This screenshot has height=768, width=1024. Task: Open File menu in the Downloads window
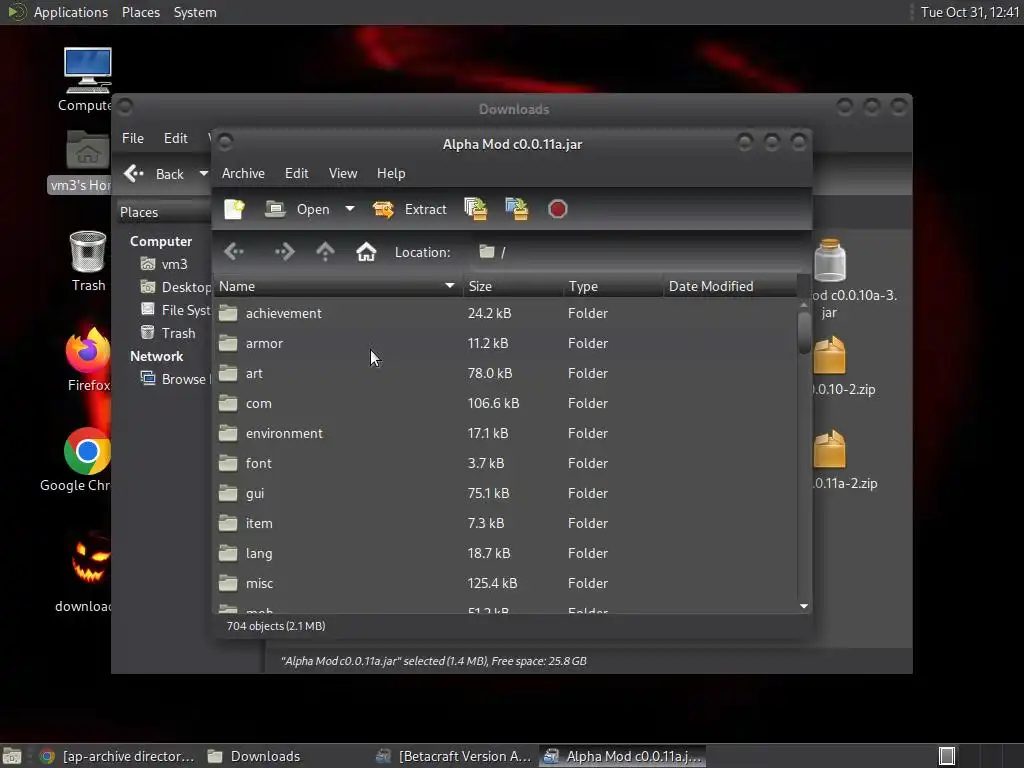coord(133,138)
